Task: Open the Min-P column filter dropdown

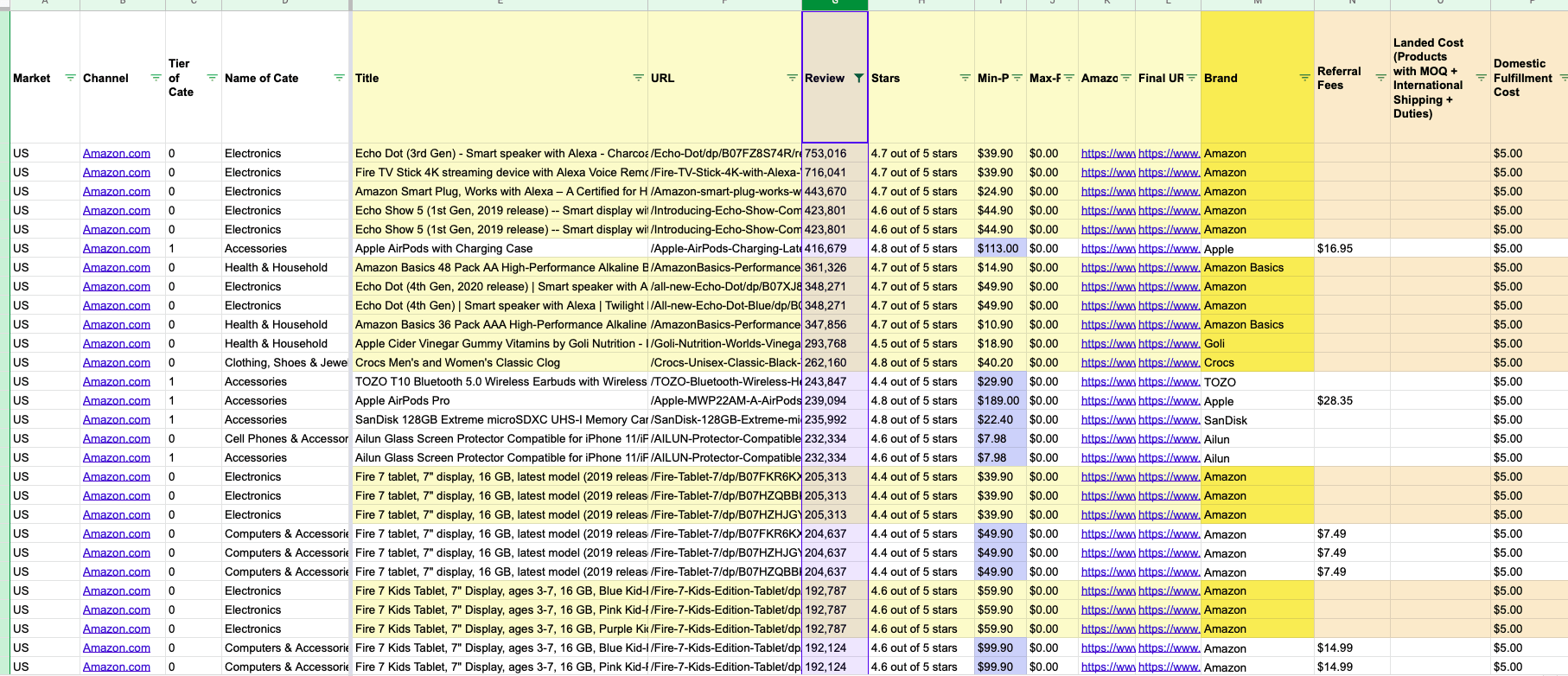Action: (1017, 78)
